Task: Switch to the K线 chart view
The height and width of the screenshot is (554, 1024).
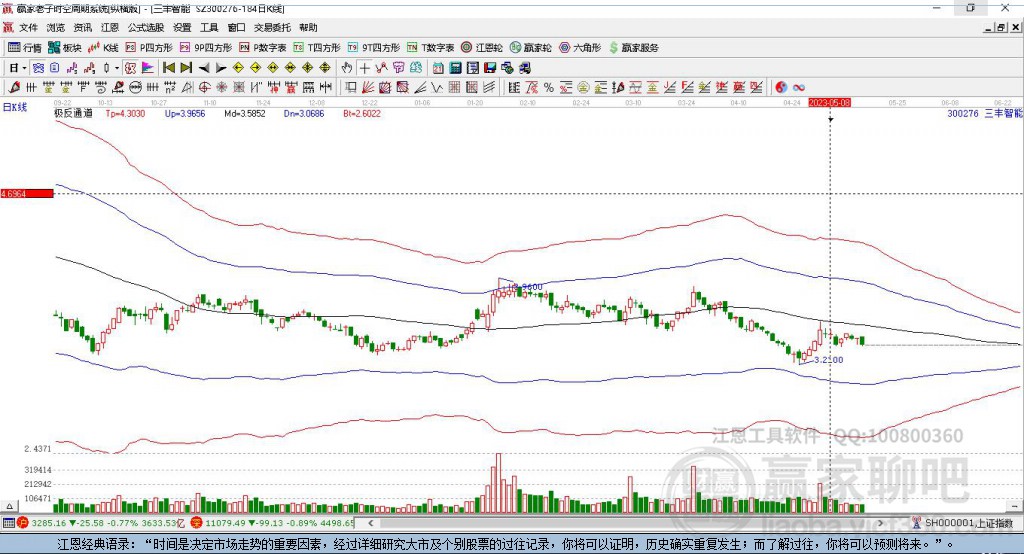Action: [x=103, y=48]
